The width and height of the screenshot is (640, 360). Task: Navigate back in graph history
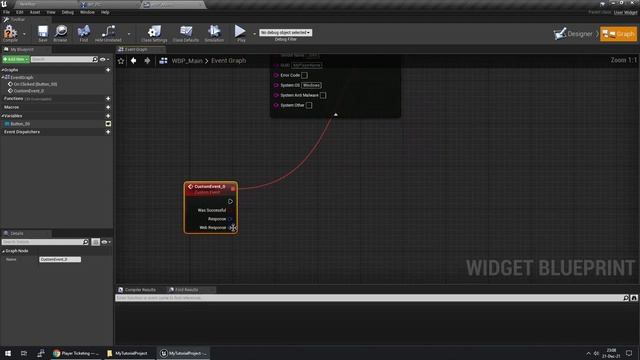[133, 61]
